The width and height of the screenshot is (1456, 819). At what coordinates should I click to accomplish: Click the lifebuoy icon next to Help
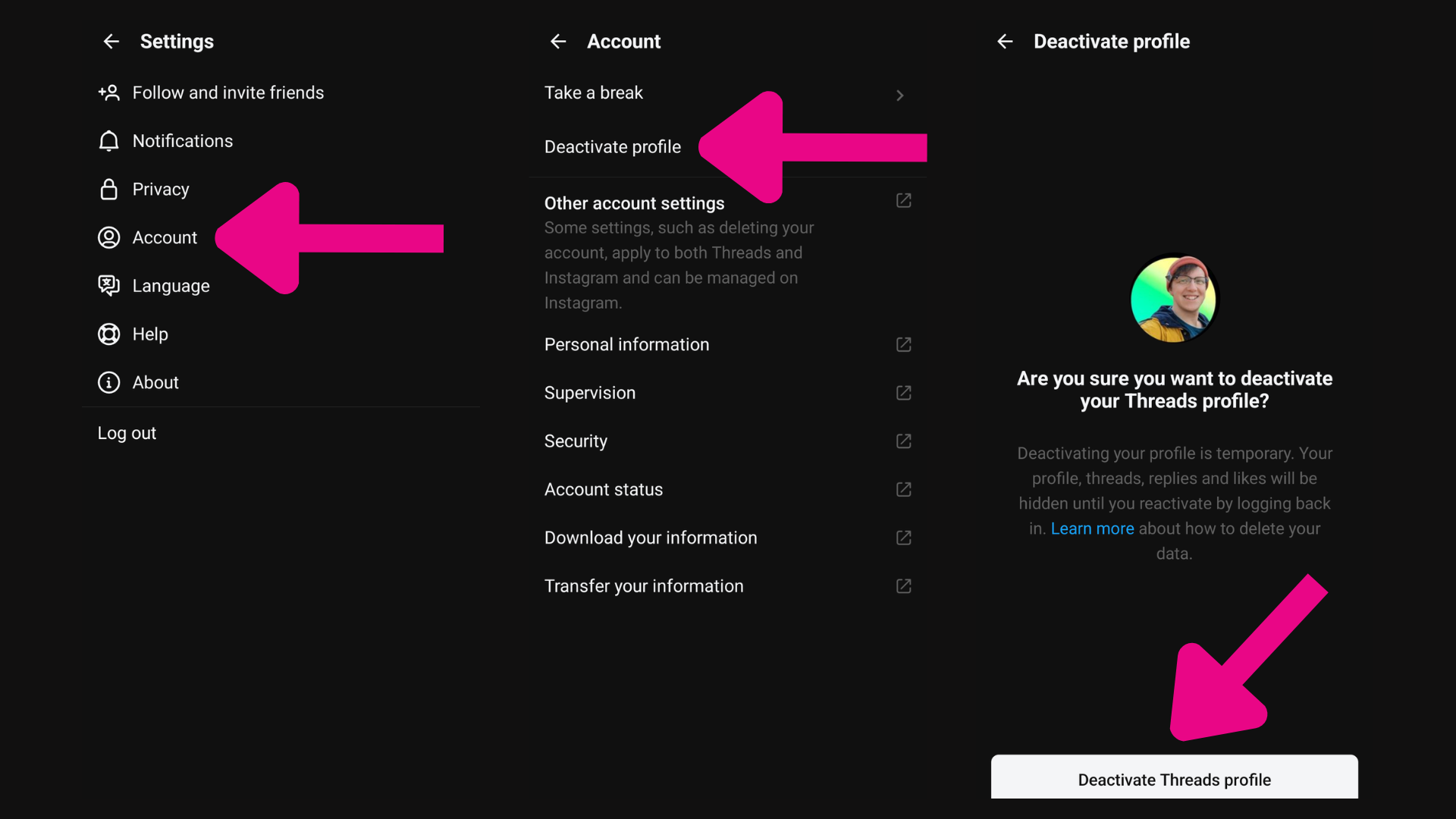pyautogui.click(x=108, y=334)
